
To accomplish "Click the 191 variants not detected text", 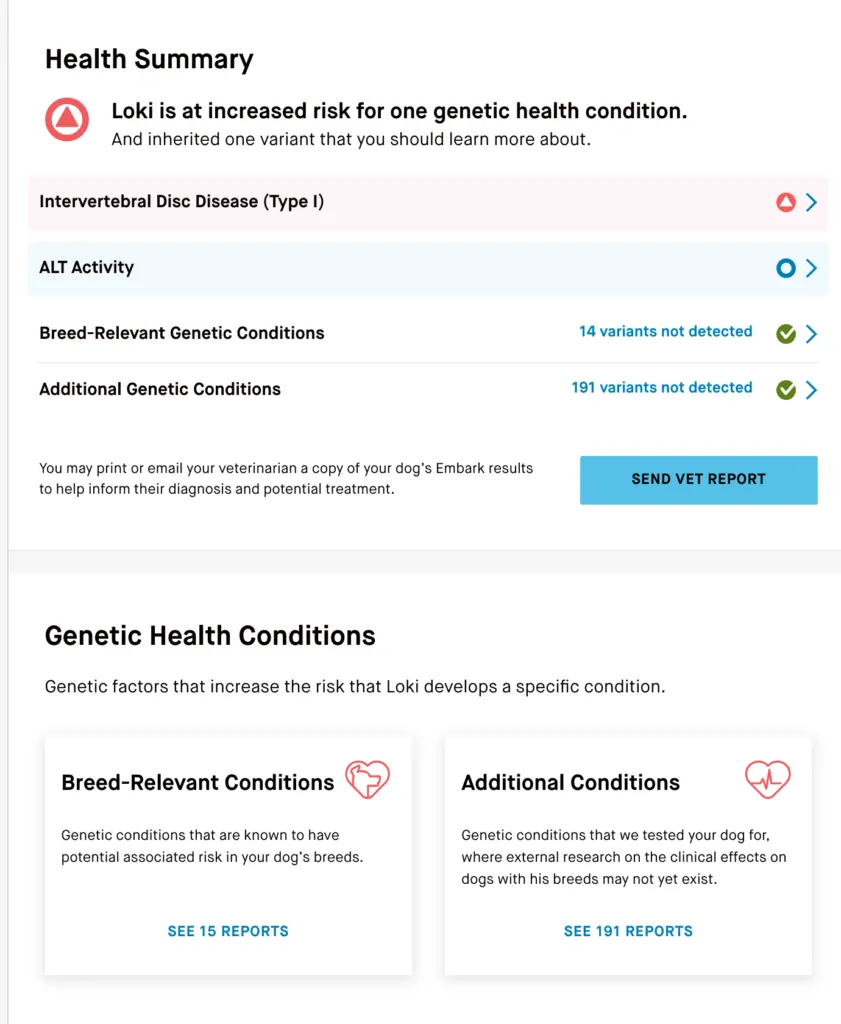I will click(x=661, y=387).
